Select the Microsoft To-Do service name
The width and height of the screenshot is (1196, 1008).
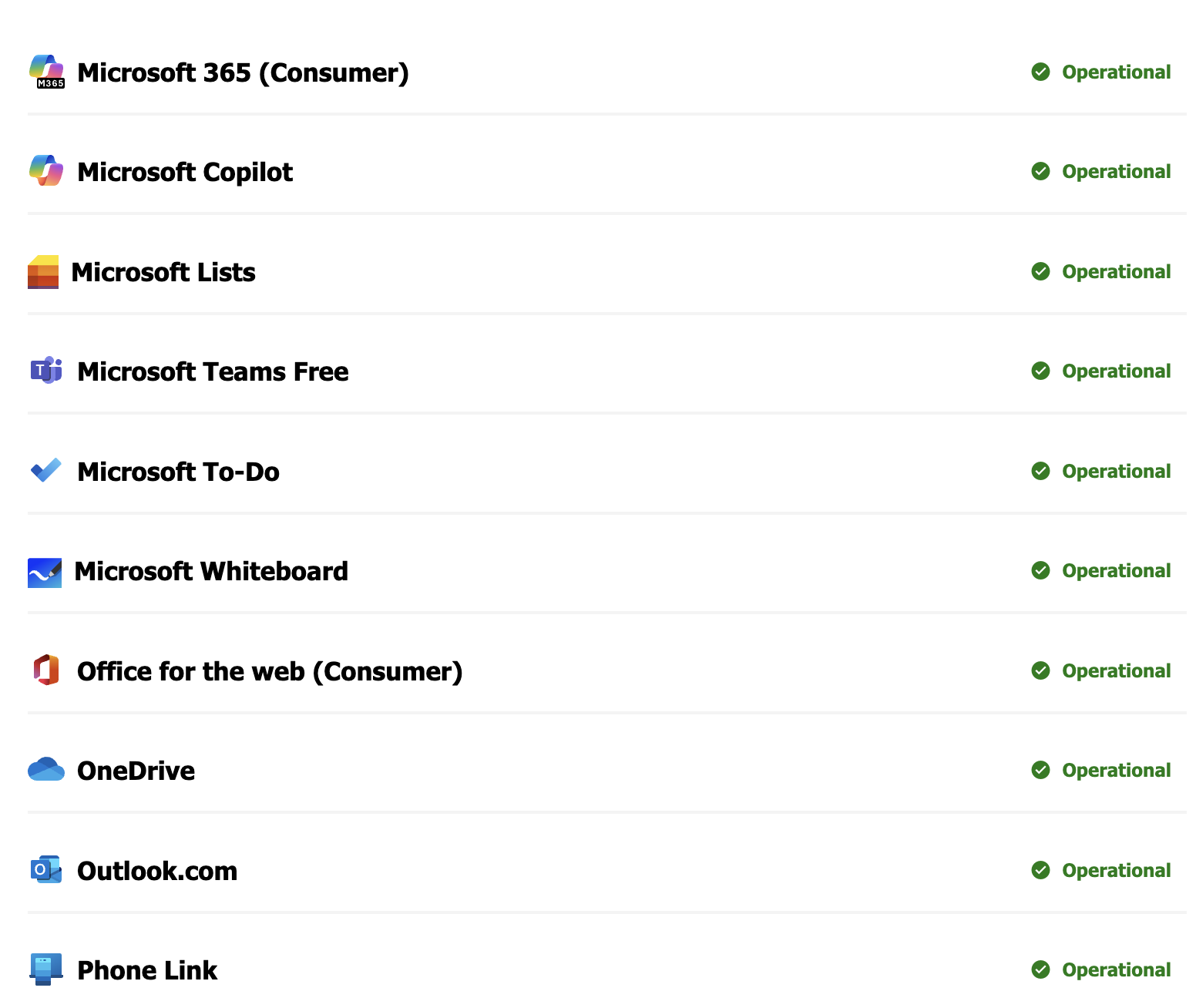click(178, 472)
